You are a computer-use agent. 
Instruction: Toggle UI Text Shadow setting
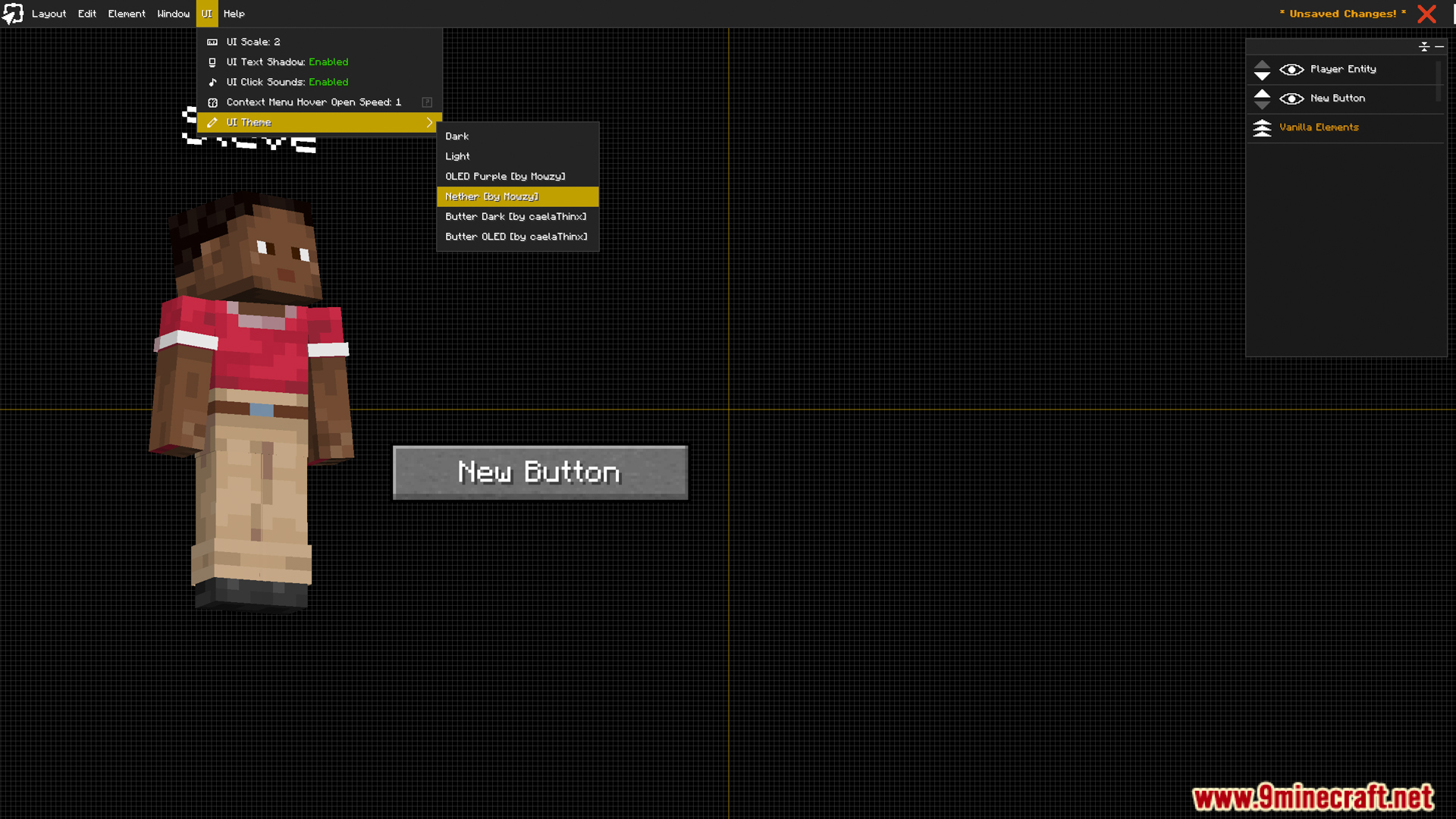pyautogui.click(x=287, y=62)
